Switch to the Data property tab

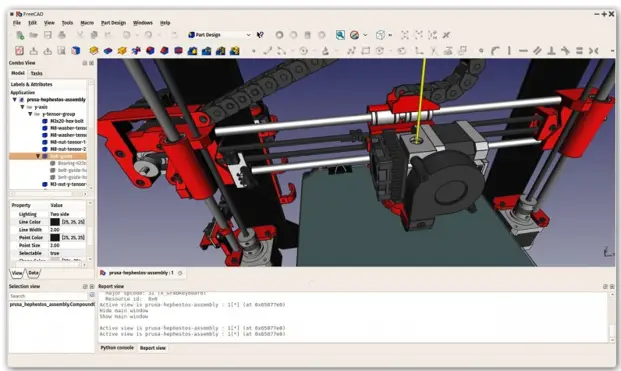(x=34, y=273)
